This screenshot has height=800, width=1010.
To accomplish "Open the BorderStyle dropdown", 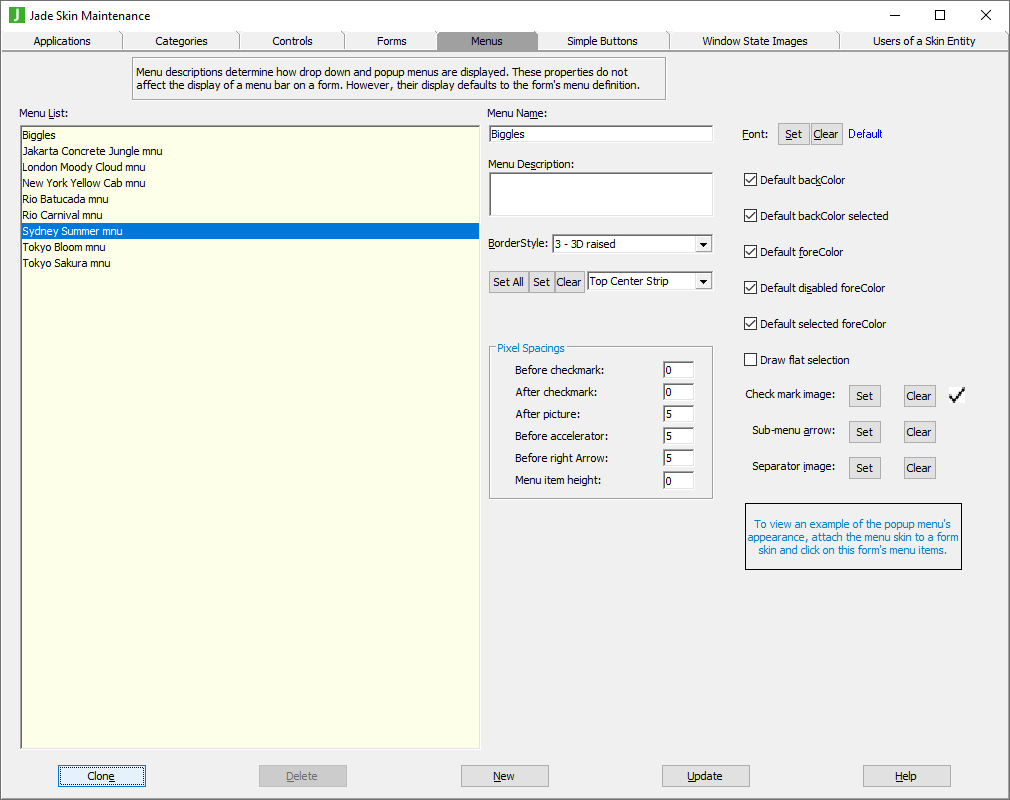I will pos(703,244).
